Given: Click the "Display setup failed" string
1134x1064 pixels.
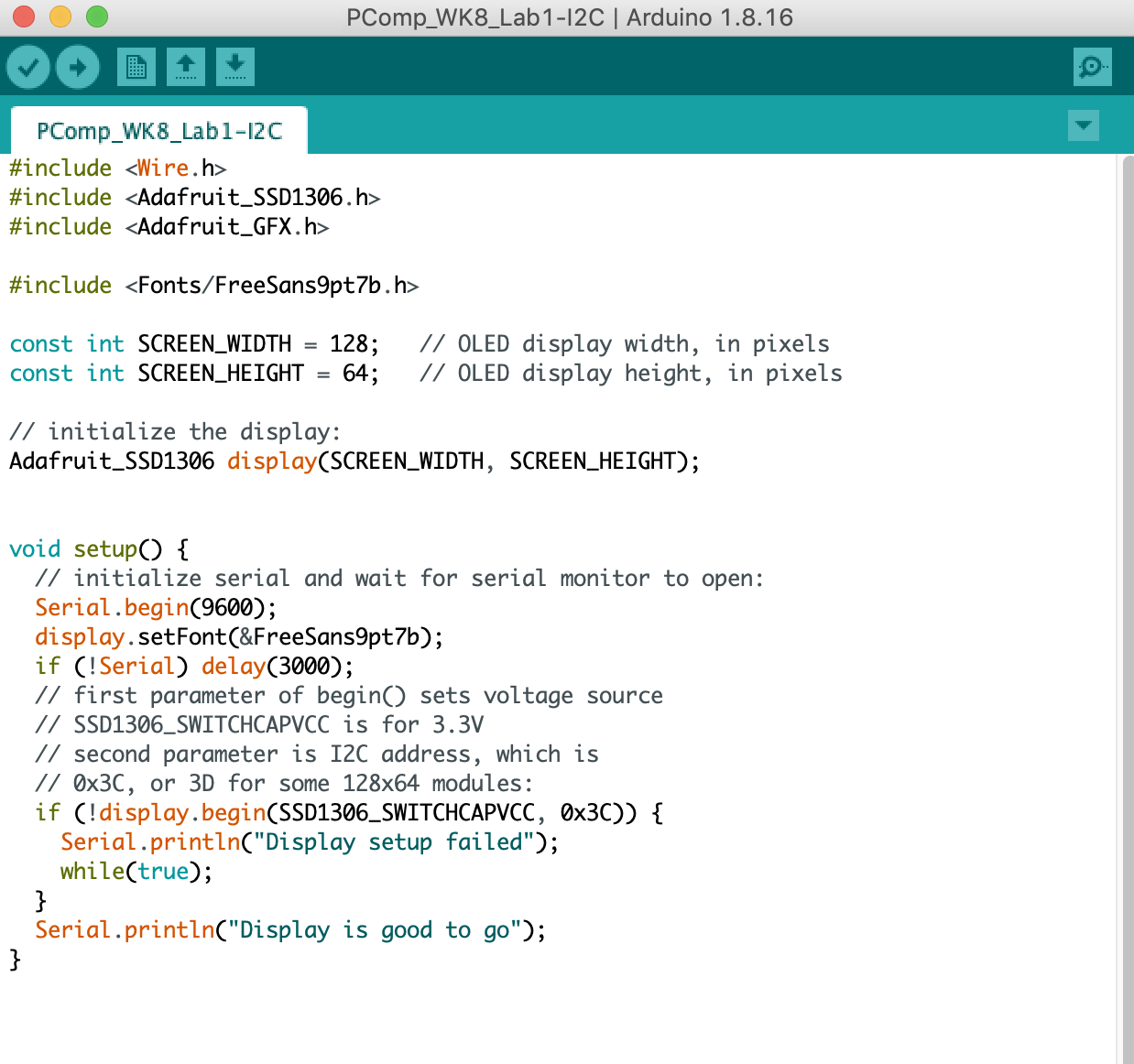Looking at the screenshot, I should (x=394, y=842).
